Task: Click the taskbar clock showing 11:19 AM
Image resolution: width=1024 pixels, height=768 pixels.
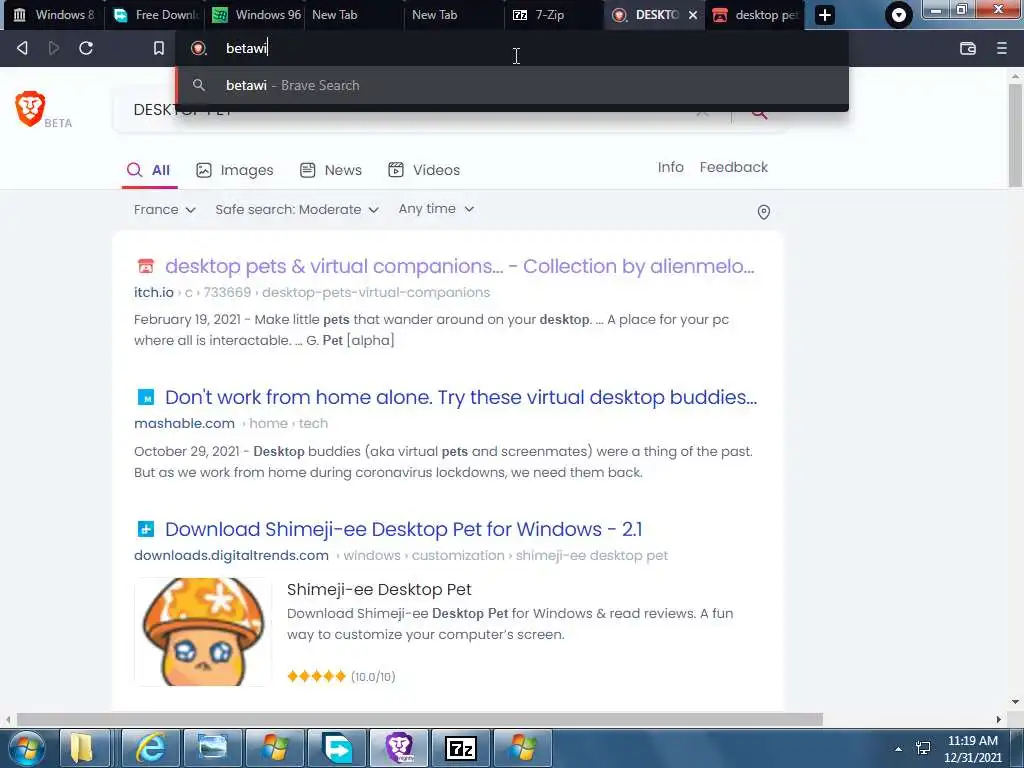Action: pos(972,748)
